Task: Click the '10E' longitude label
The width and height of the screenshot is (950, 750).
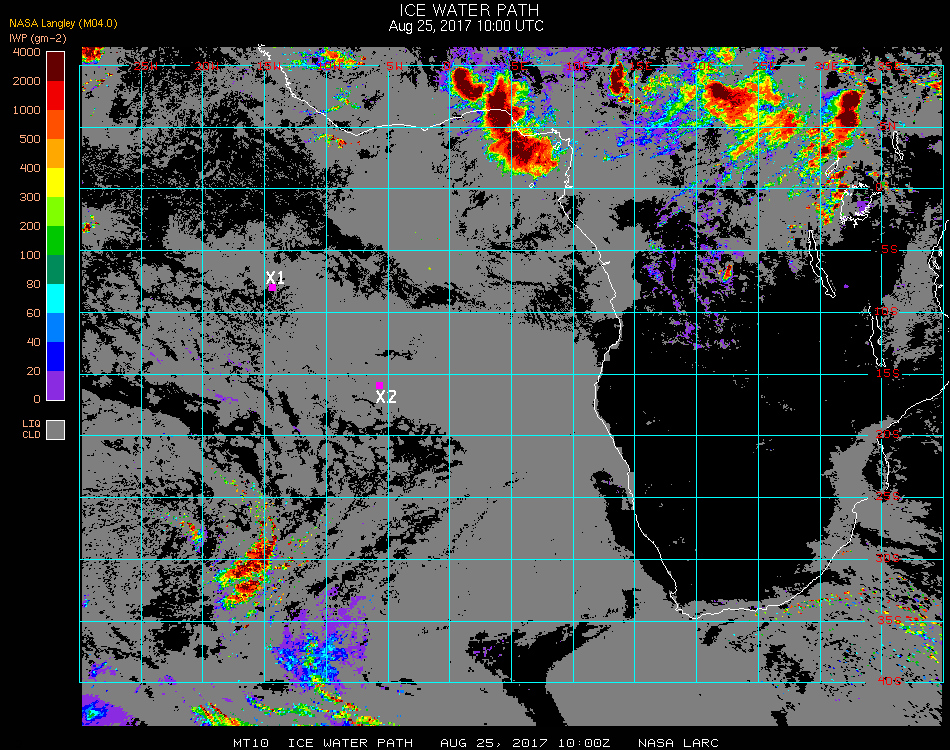Action: click(577, 66)
